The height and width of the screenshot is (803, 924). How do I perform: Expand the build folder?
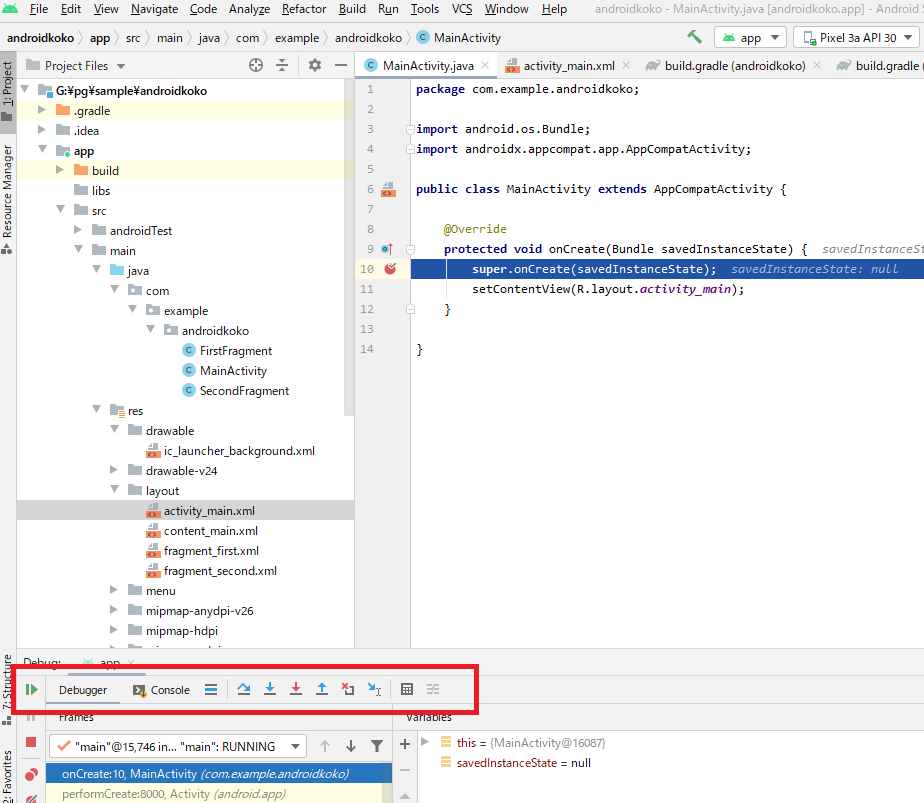click(60, 170)
